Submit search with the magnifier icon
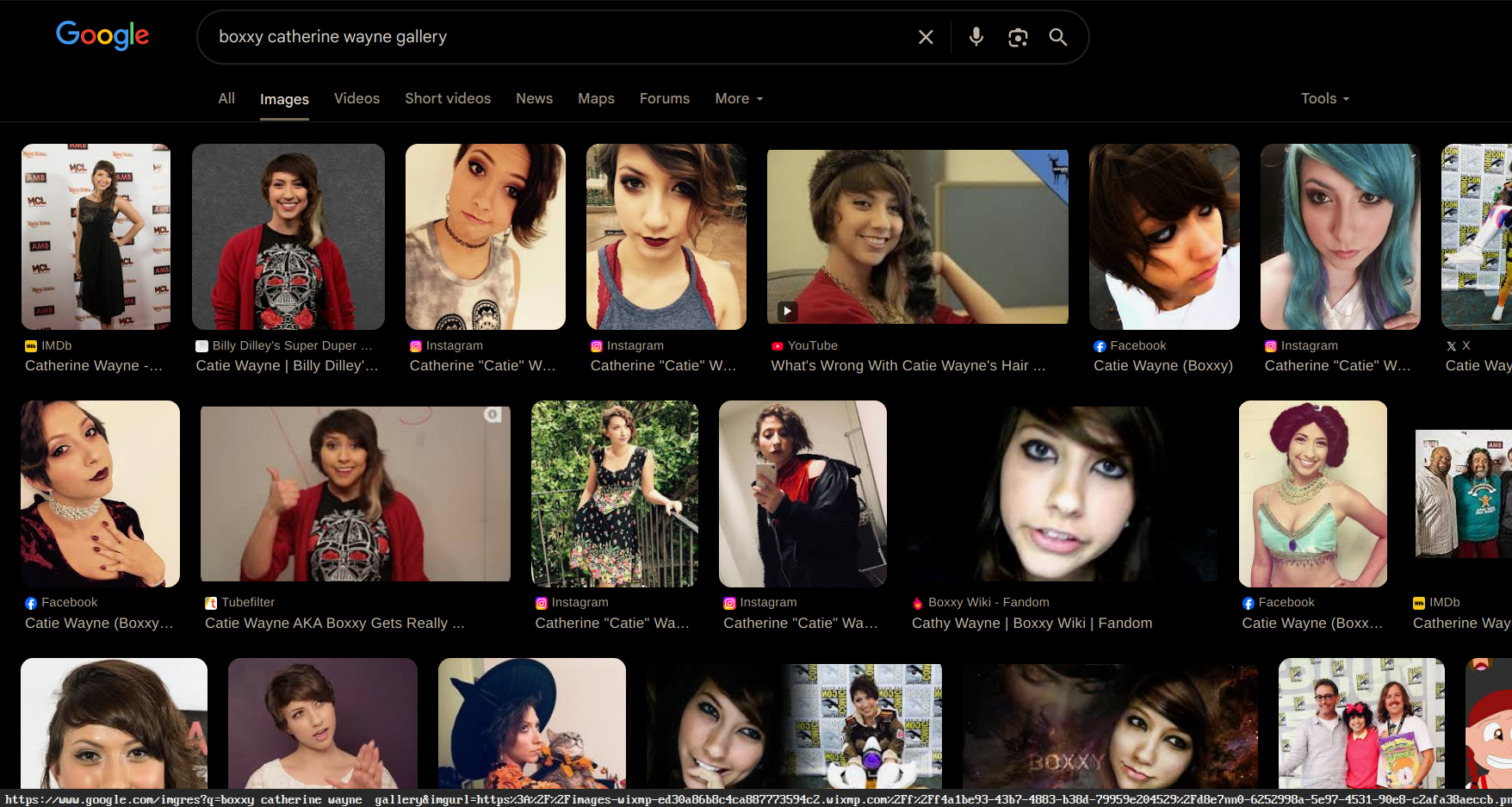This screenshot has height=807, width=1512. coord(1058,37)
